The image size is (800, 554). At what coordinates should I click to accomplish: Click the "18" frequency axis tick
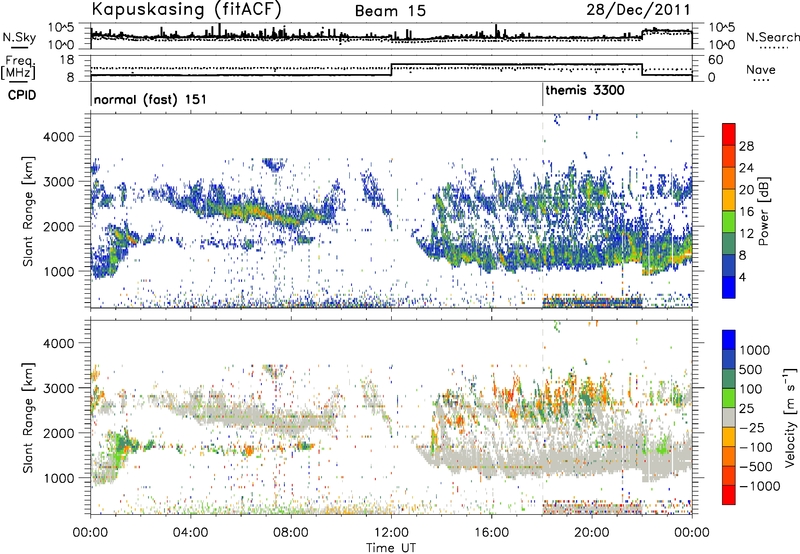(67, 59)
